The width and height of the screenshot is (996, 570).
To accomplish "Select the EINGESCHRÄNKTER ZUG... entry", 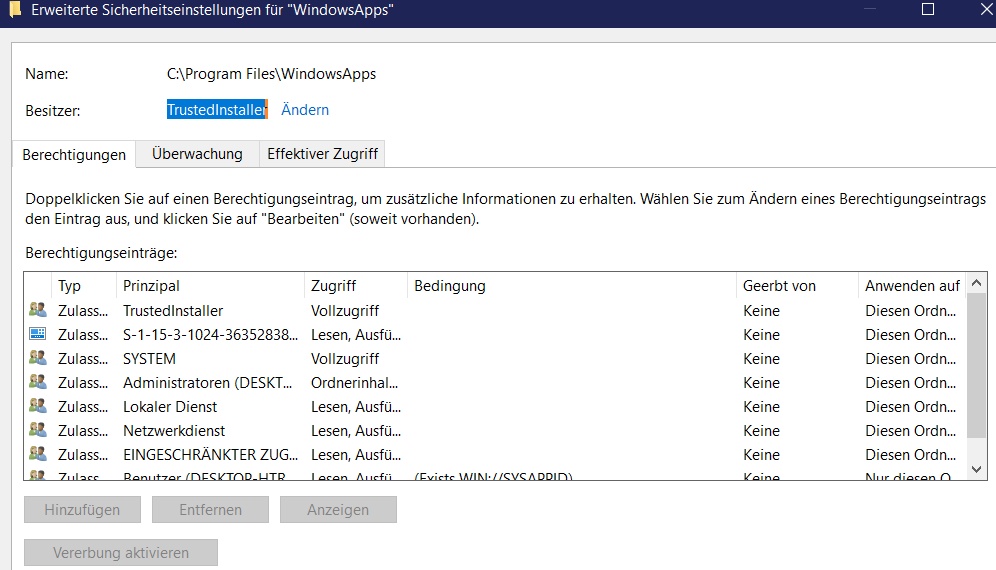I will point(210,455).
